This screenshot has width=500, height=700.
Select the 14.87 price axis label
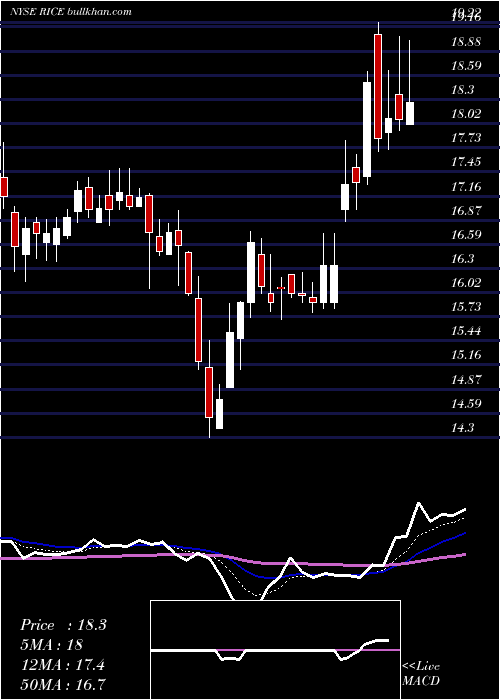click(466, 379)
